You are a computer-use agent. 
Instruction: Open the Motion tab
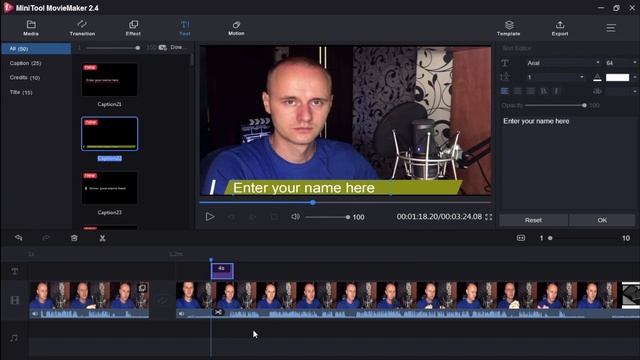pos(236,28)
